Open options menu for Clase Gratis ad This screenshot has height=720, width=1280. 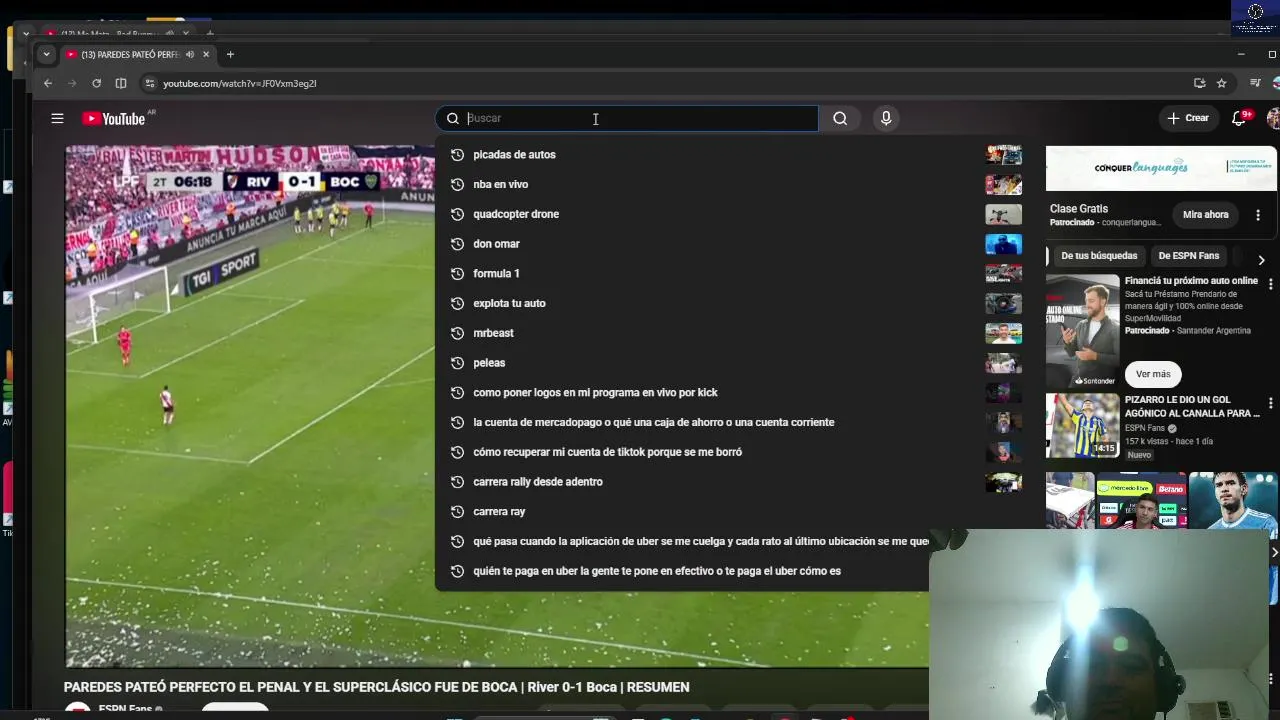[x=1258, y=215]
